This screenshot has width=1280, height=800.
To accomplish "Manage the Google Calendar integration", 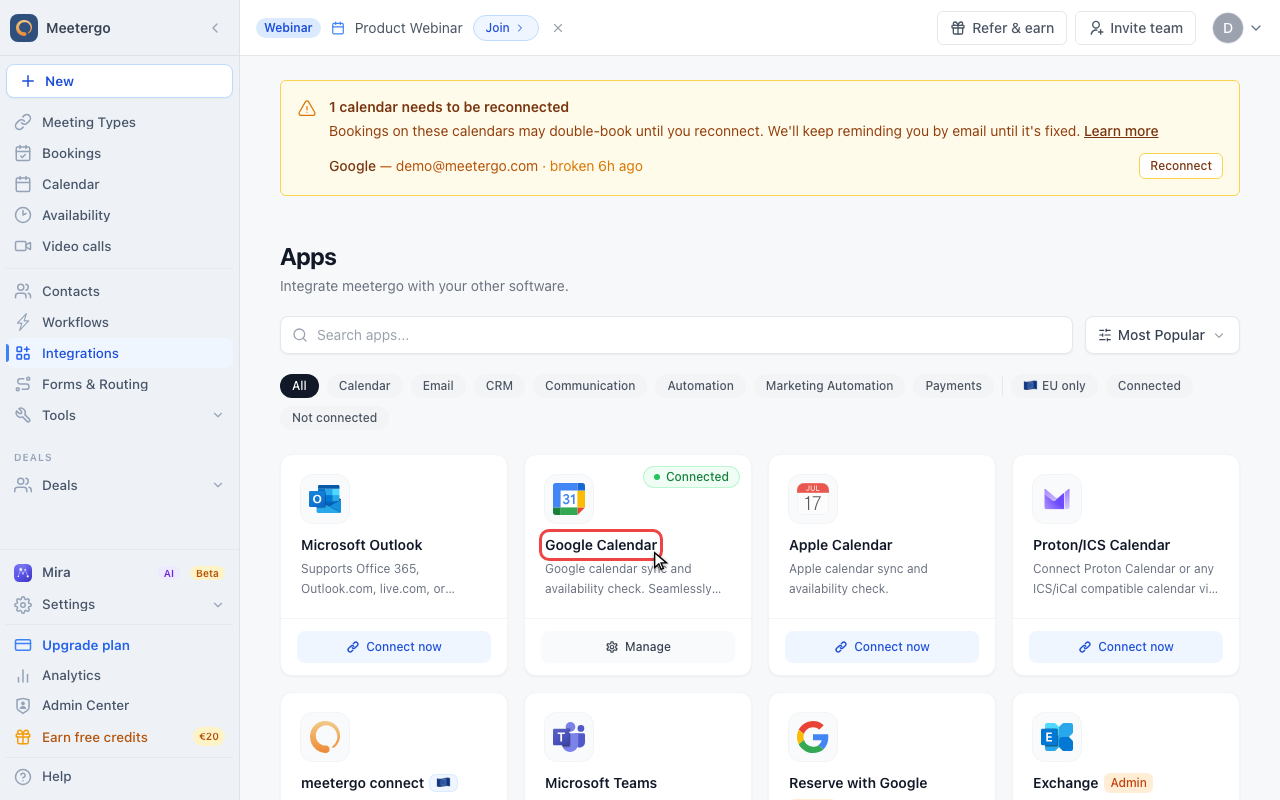I will [638, 647].
